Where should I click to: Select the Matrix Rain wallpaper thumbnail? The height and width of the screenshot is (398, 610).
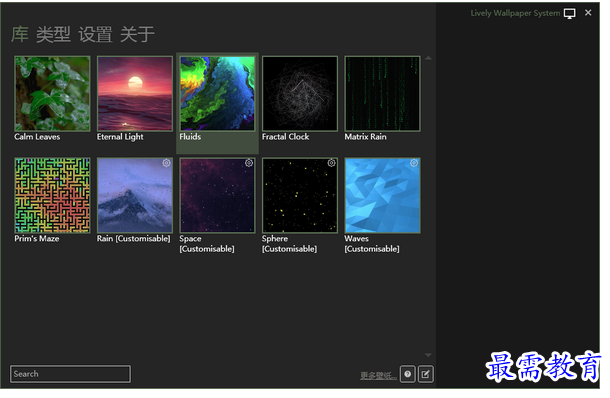click(x=382, y=93)
